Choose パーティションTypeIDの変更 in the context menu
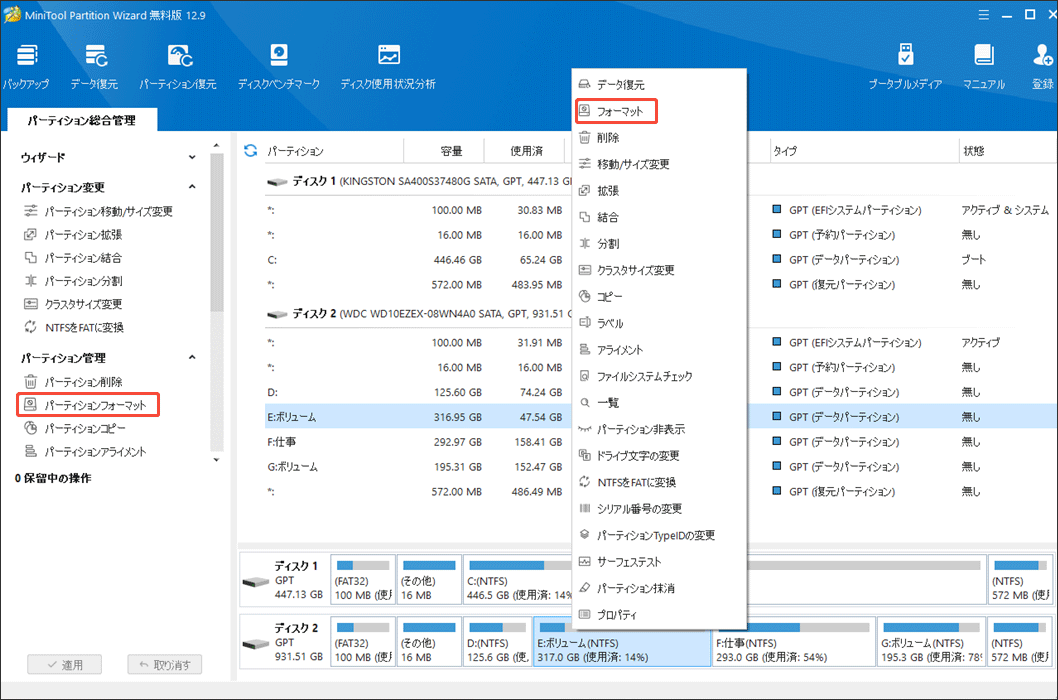The image size is (1058, 700). 659,535
